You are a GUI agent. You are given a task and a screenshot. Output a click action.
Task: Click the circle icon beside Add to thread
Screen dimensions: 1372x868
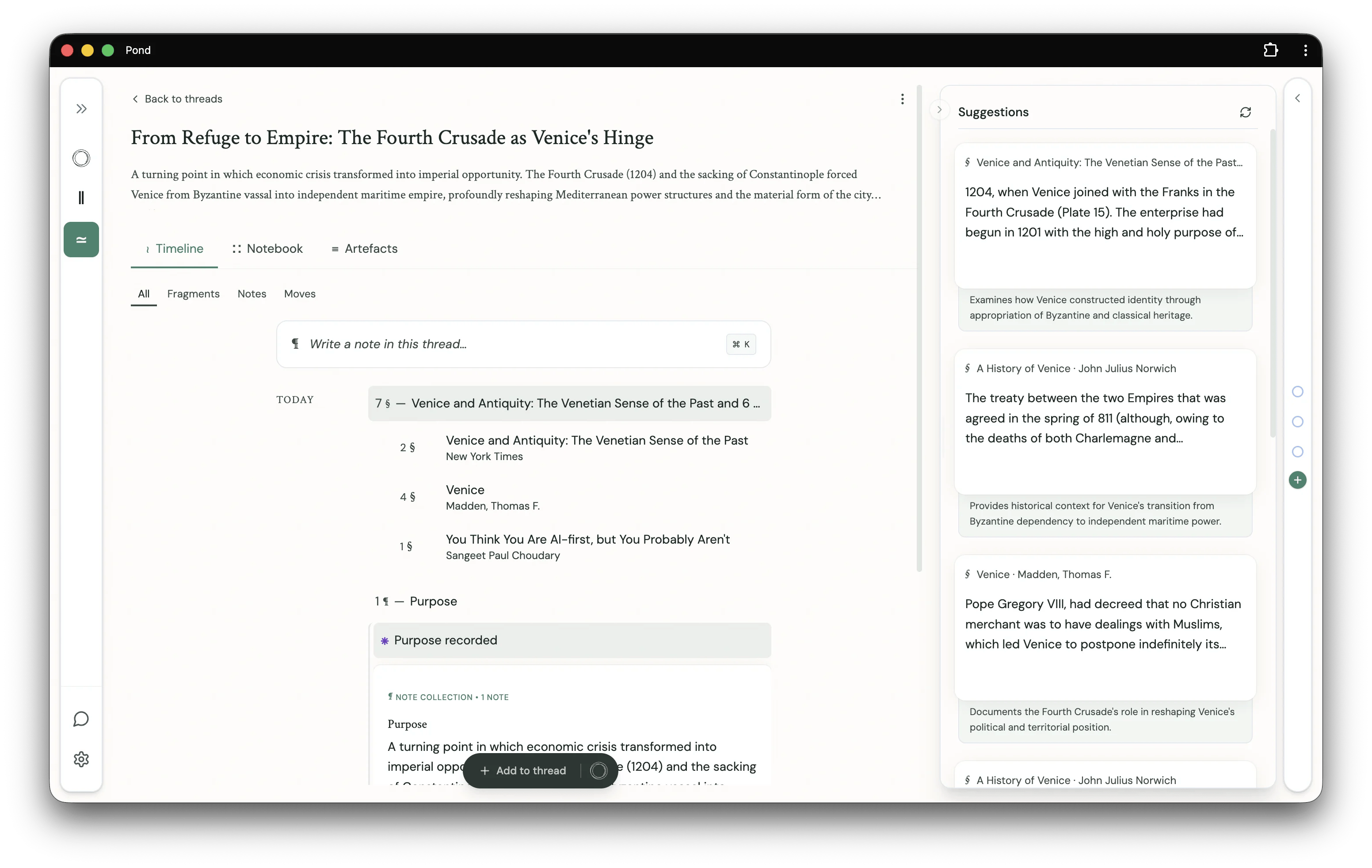[x=598, y=771]
